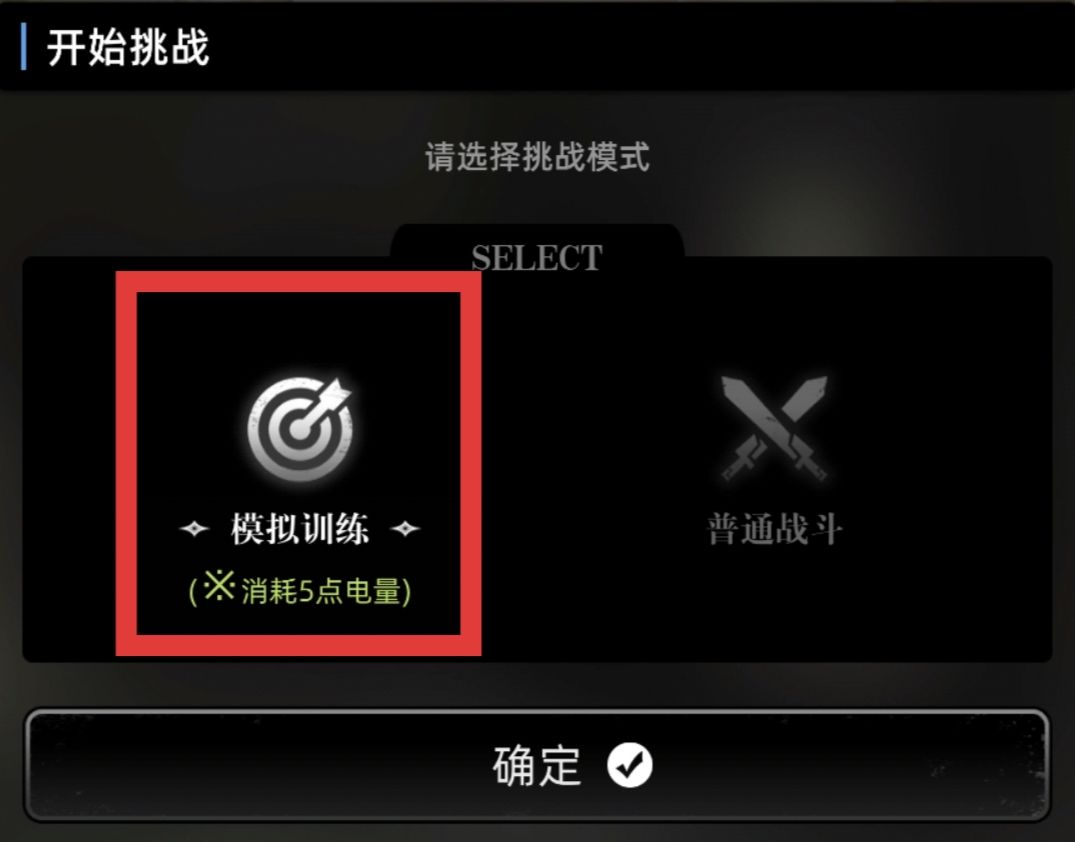Click the SELECT tab header
Screen dimensions: 1075x842
coord(537,257)
